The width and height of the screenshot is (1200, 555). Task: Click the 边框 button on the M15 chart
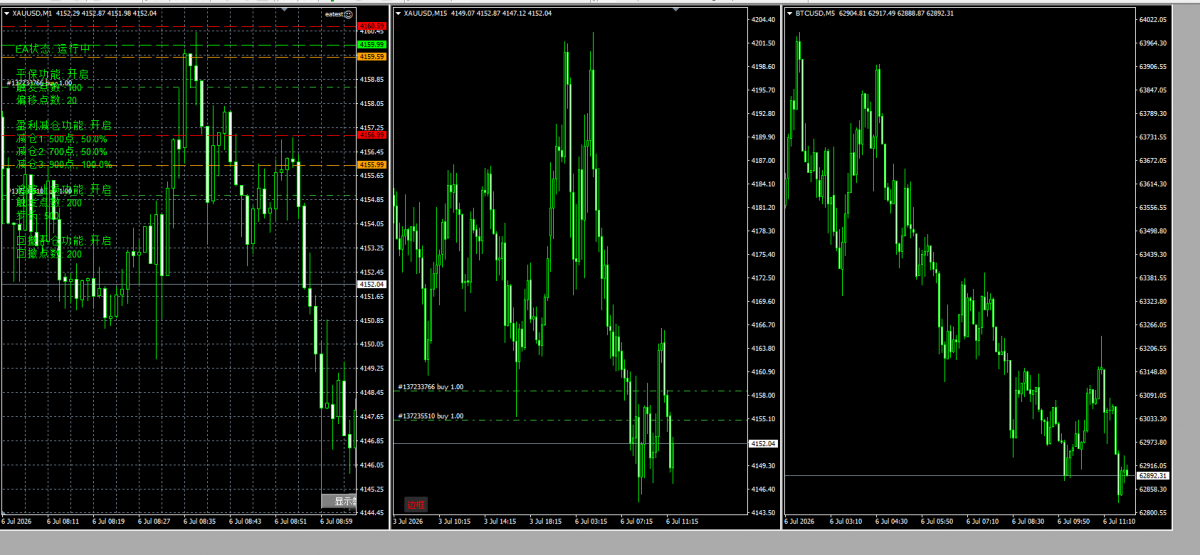coord(416,504)
